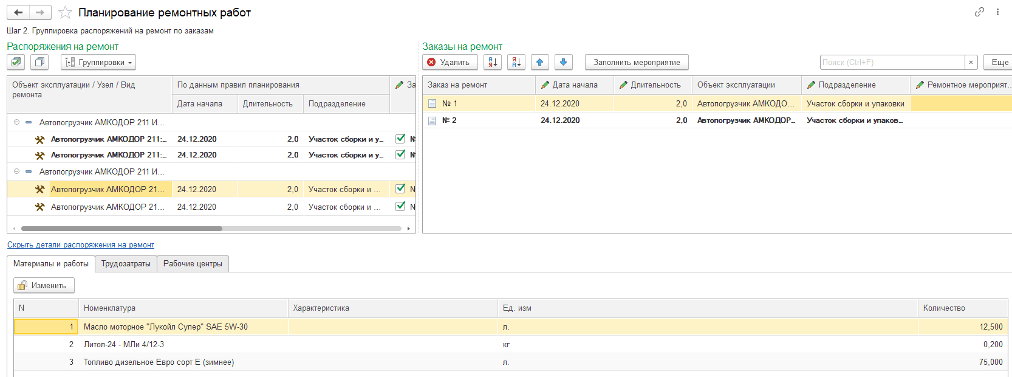Select order row № 1
The width and height of the screenshot is (1012, 377).
click(716, 103)
